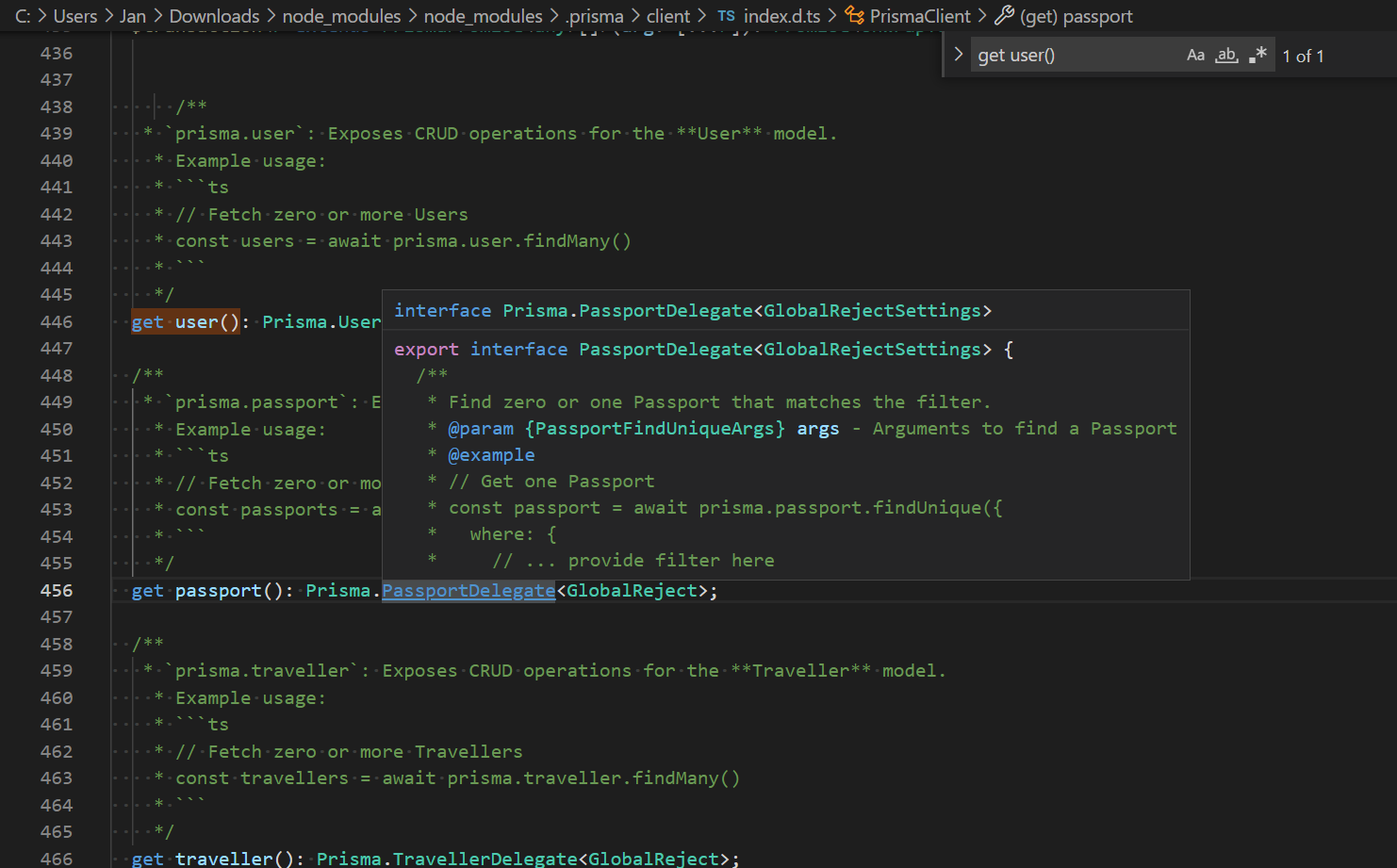The image size is (1397, 868).
Task: Enable Match Case in the find widget
Action: point(1195,55)
